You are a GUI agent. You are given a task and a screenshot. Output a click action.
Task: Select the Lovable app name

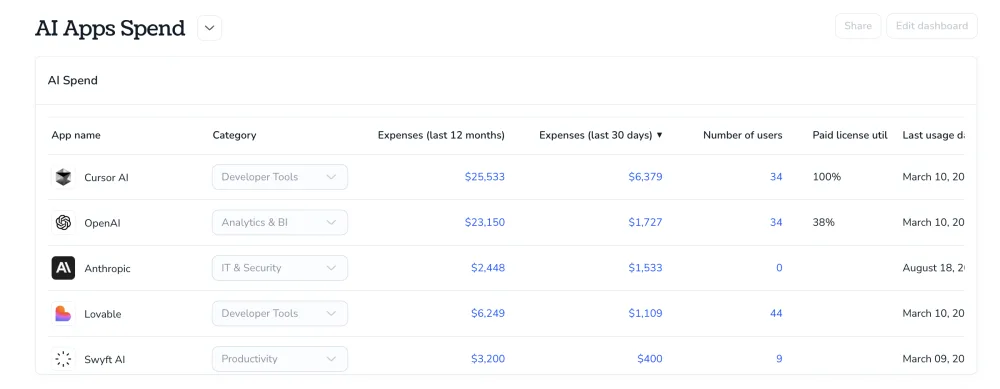(103, 314)
